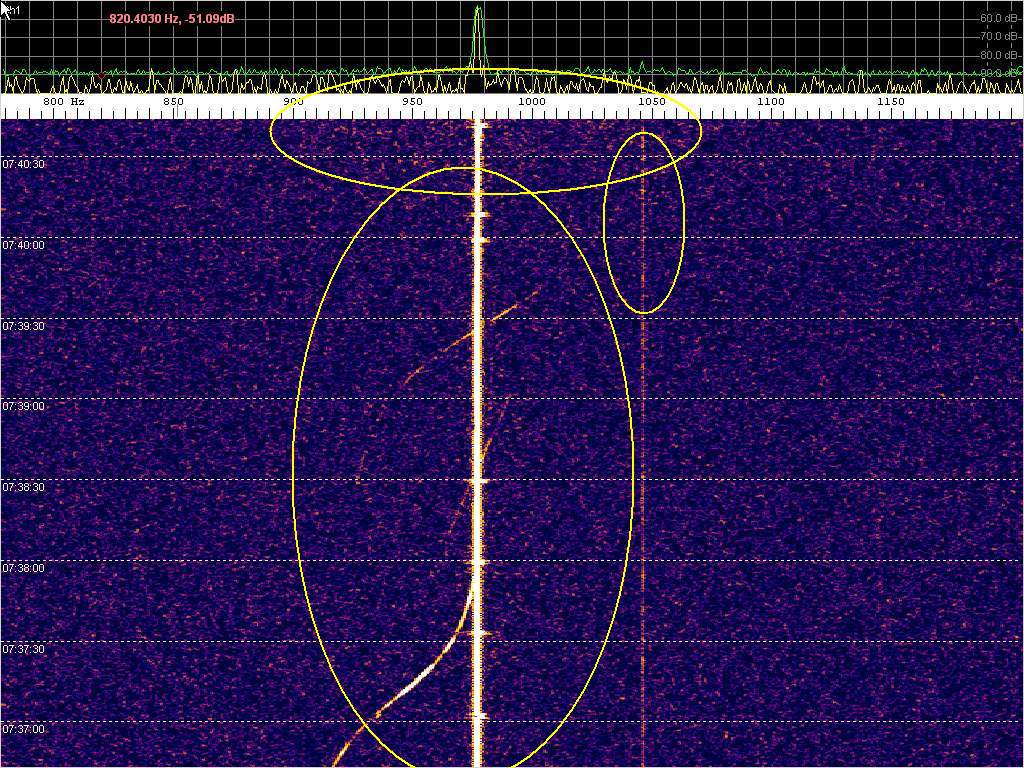Select the 1150 frequency ruler label
This screenshot has width=1024, height=768.
890,102
